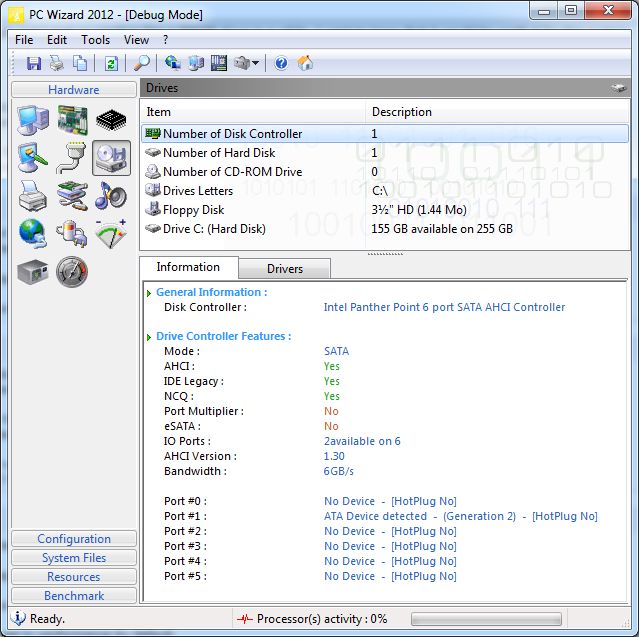This screenshot has height=637, width=639.
Task: Select Drive C: (Hard Disk) row
Action: coord(214,229)
